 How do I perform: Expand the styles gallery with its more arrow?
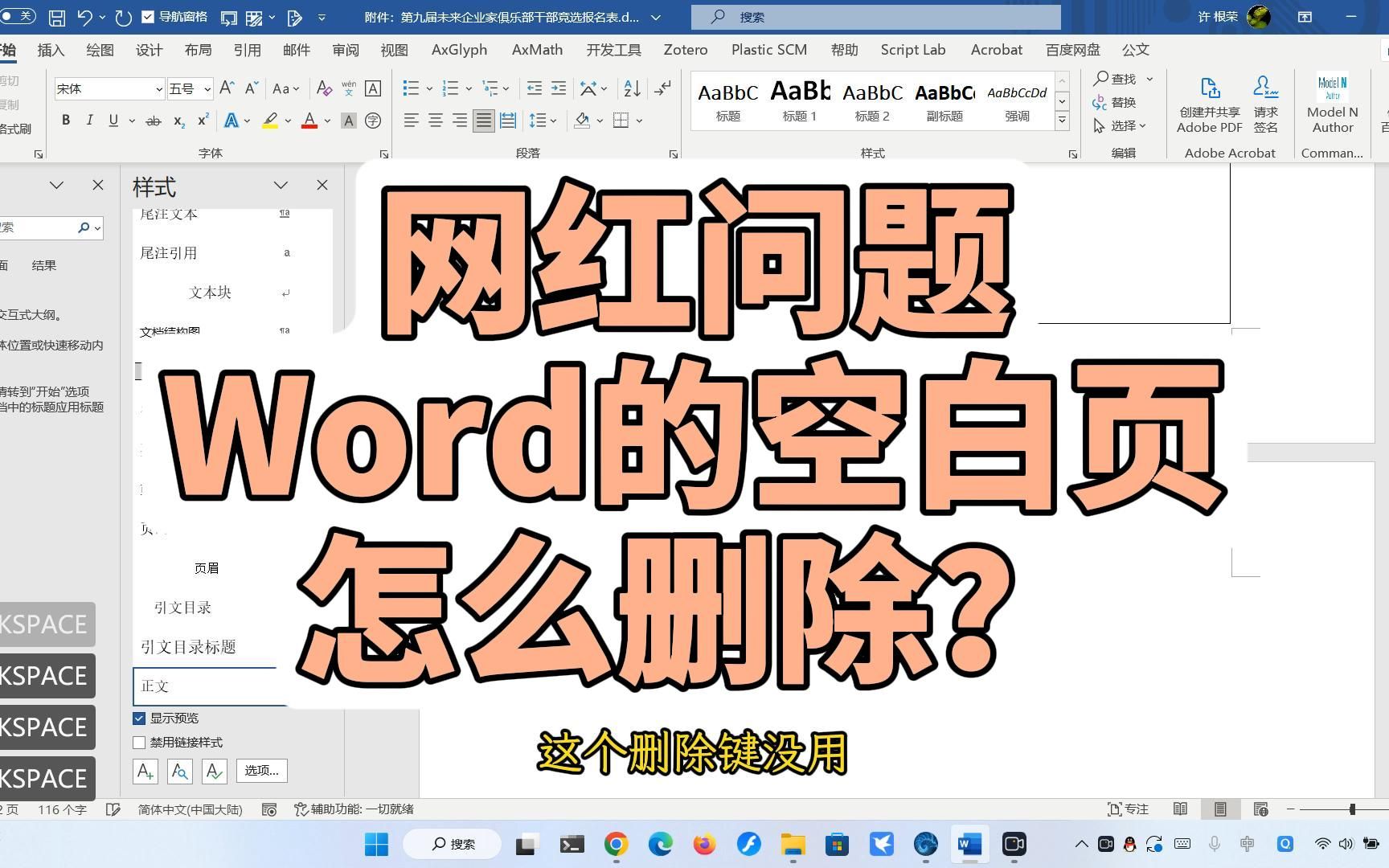pos(1062,120)
